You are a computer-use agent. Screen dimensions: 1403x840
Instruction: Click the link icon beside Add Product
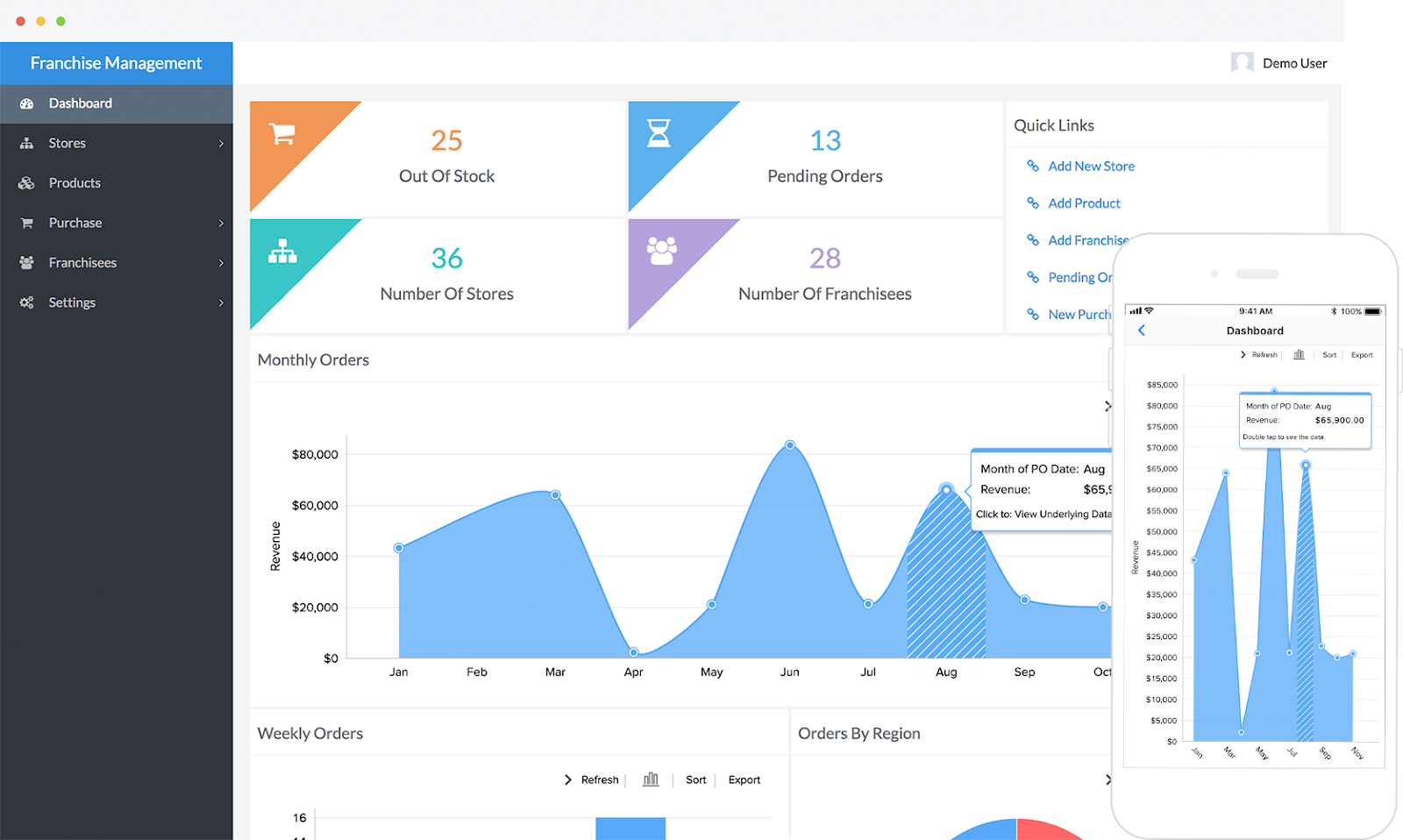(1033, 203)
